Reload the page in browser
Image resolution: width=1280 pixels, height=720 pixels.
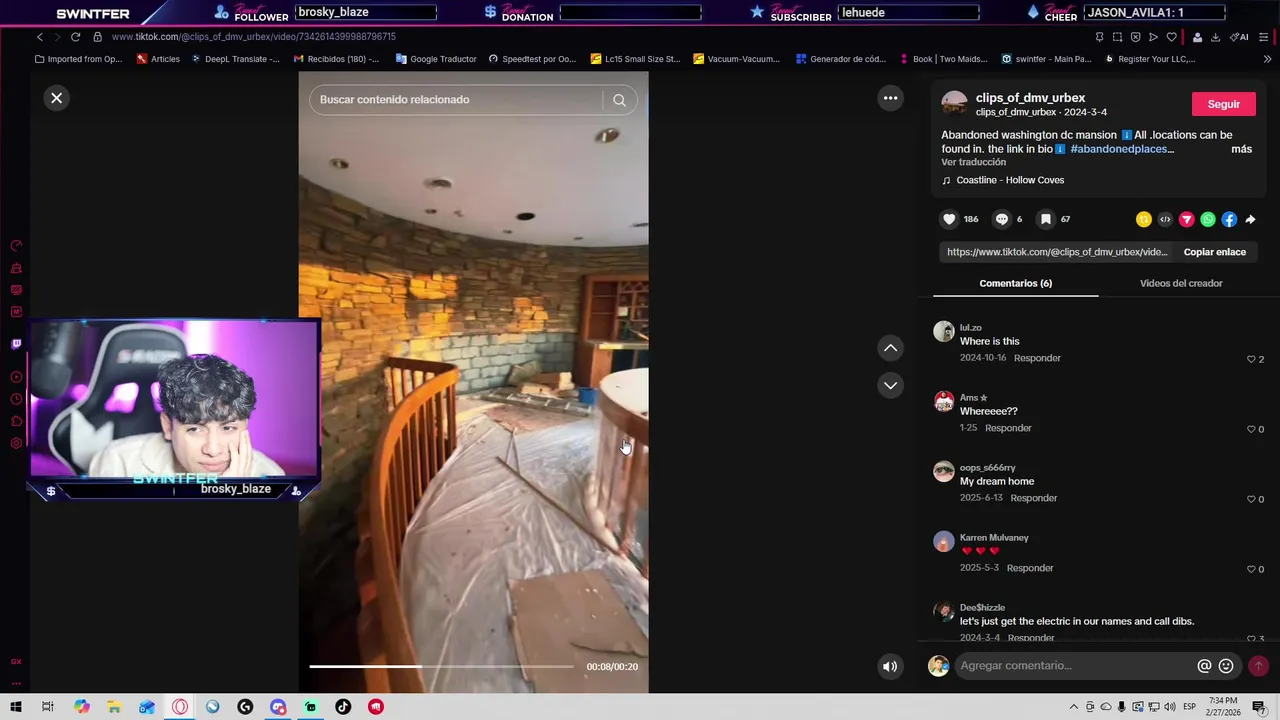75,37
